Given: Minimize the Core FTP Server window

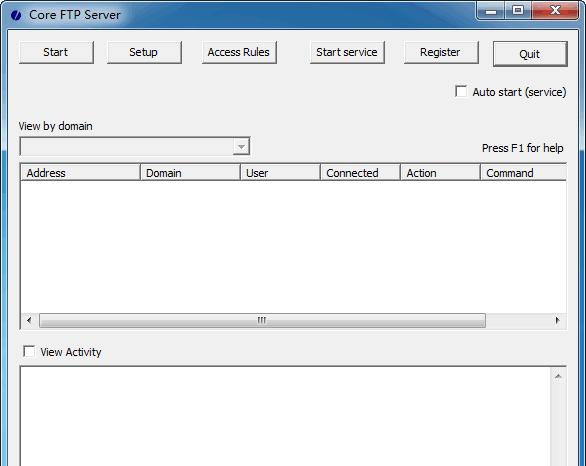Looking at the screenshot, I should [x=491, y=11].
